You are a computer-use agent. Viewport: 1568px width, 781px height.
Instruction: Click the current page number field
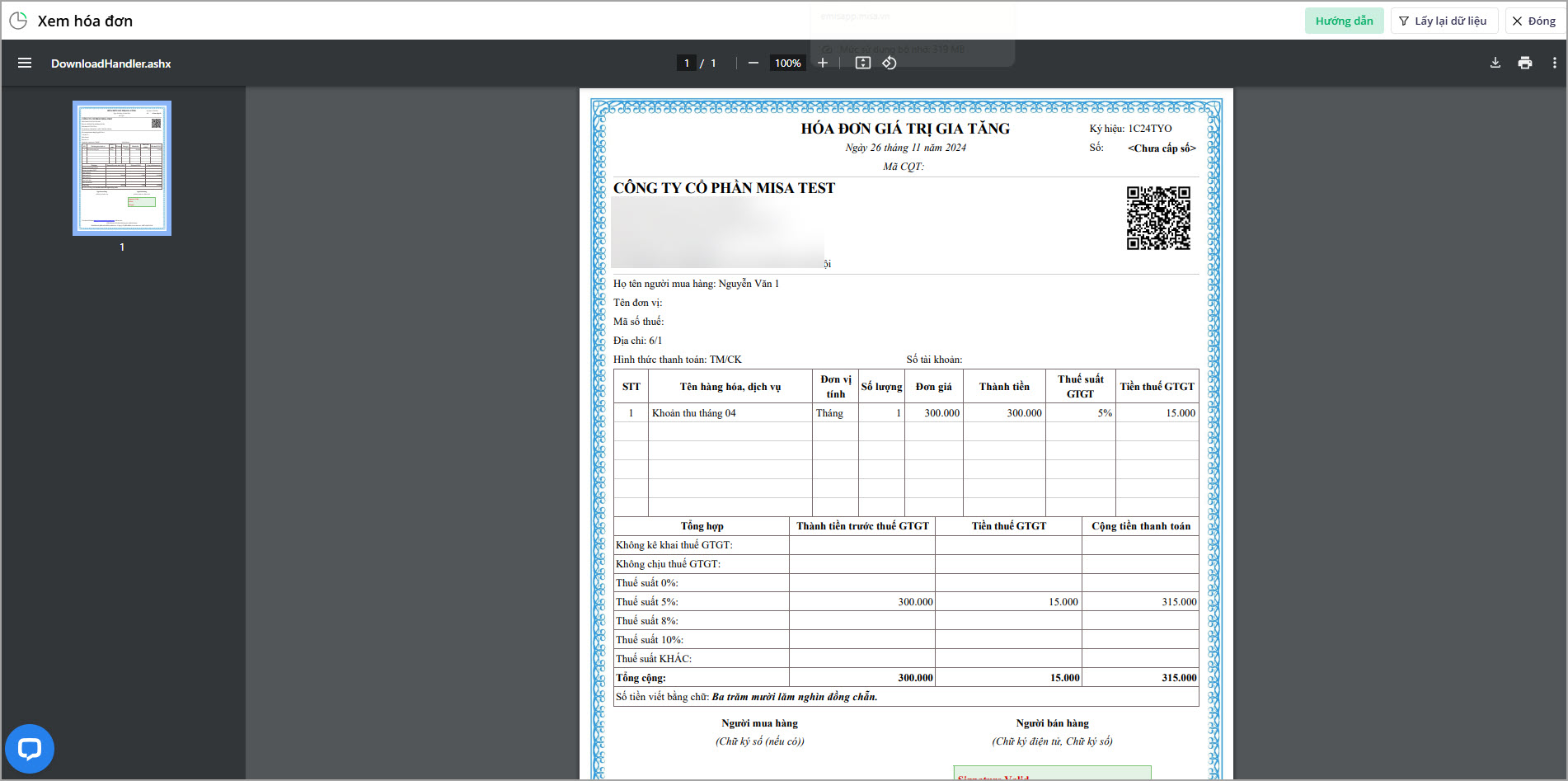point(686,63)
